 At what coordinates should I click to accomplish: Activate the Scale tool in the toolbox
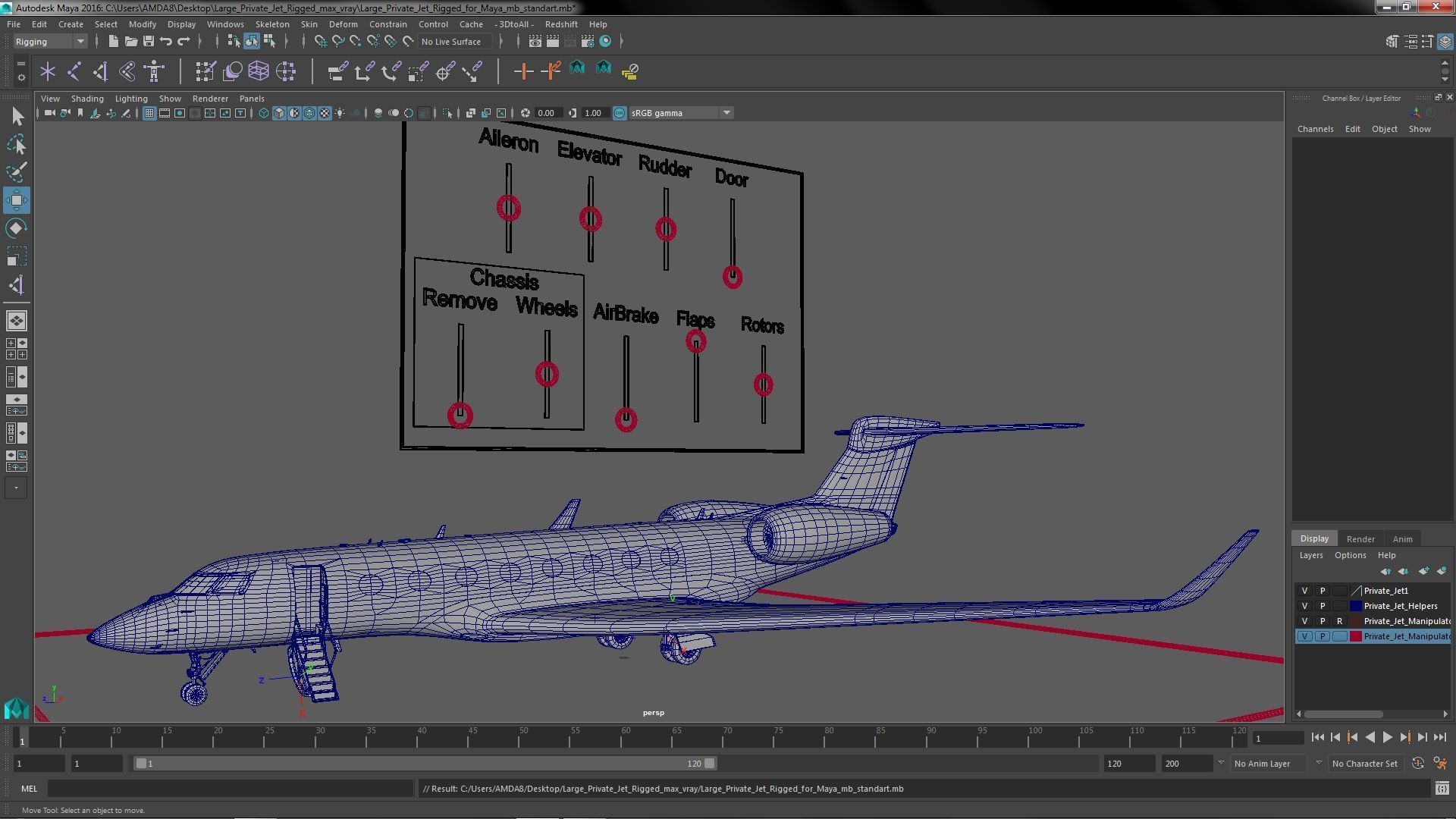tap(16, 256)
